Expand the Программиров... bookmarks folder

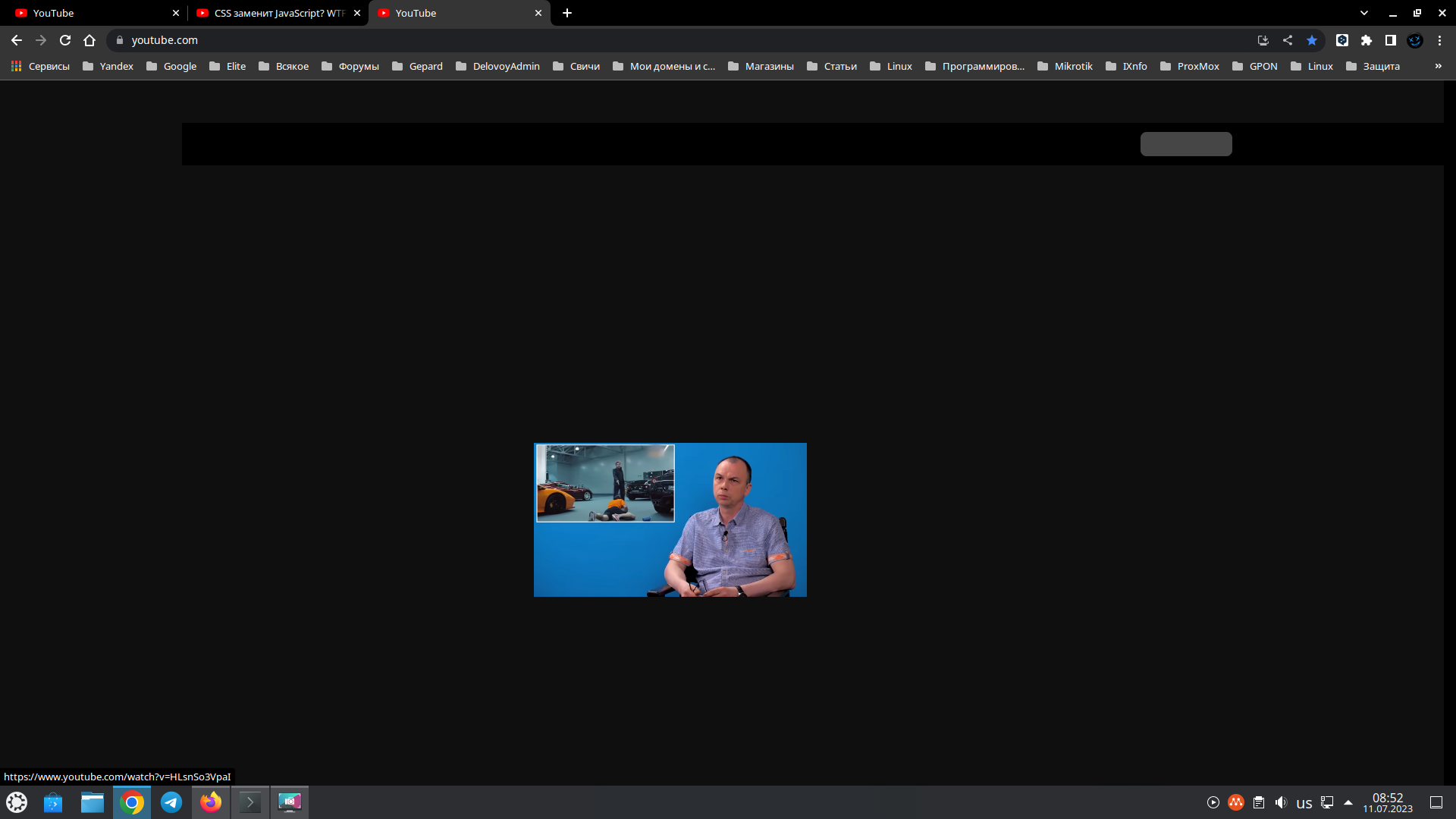click(x=983, y=65)
